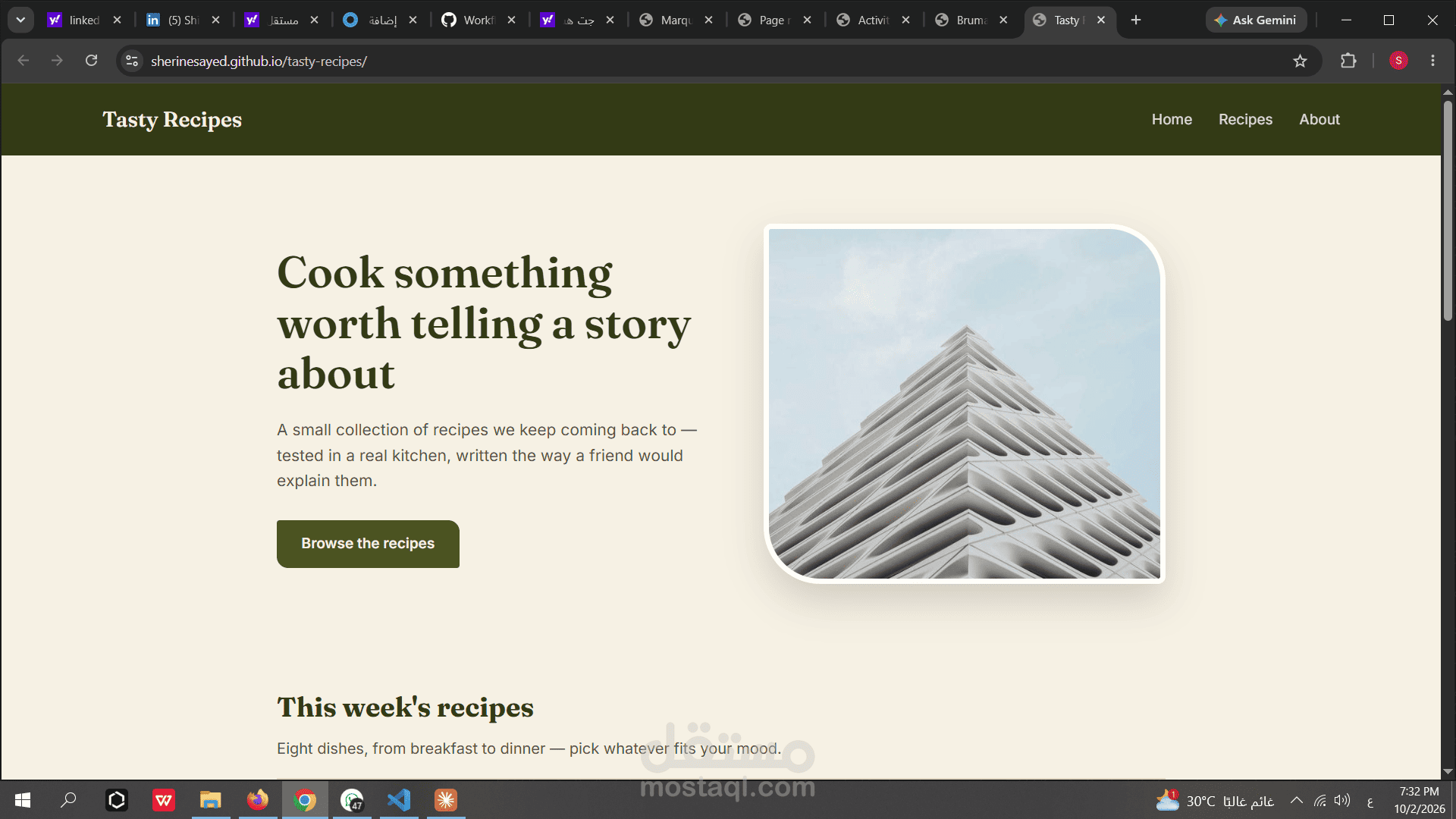The image size is (1456, 819).
Task: Open Visual Studio Code from the taskbar
Action: [399, 800]
